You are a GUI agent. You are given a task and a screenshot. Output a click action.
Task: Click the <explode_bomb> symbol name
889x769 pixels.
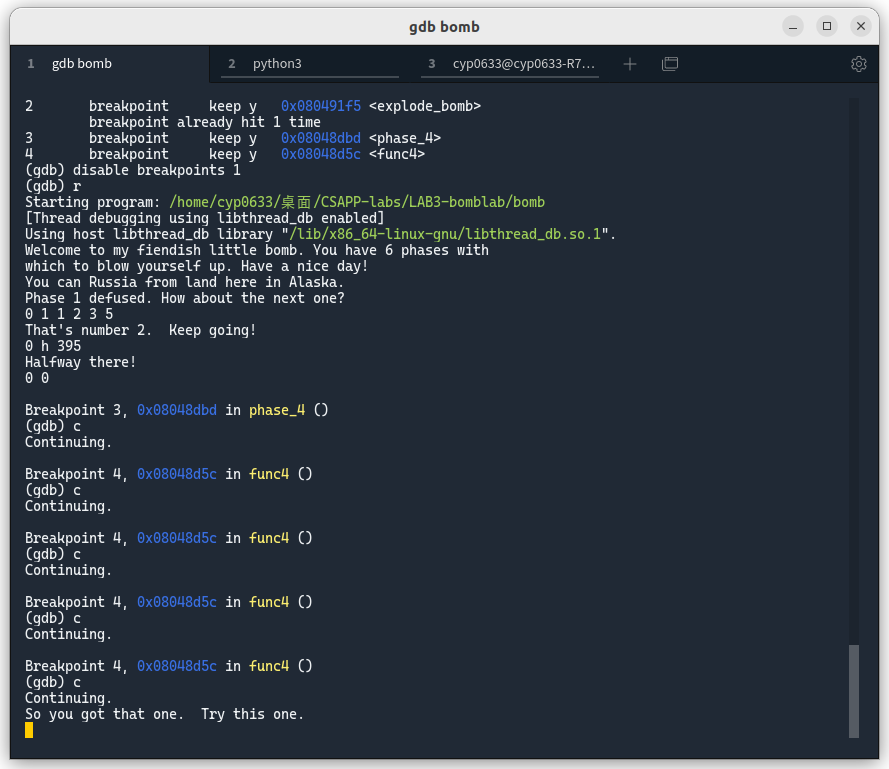425,106
